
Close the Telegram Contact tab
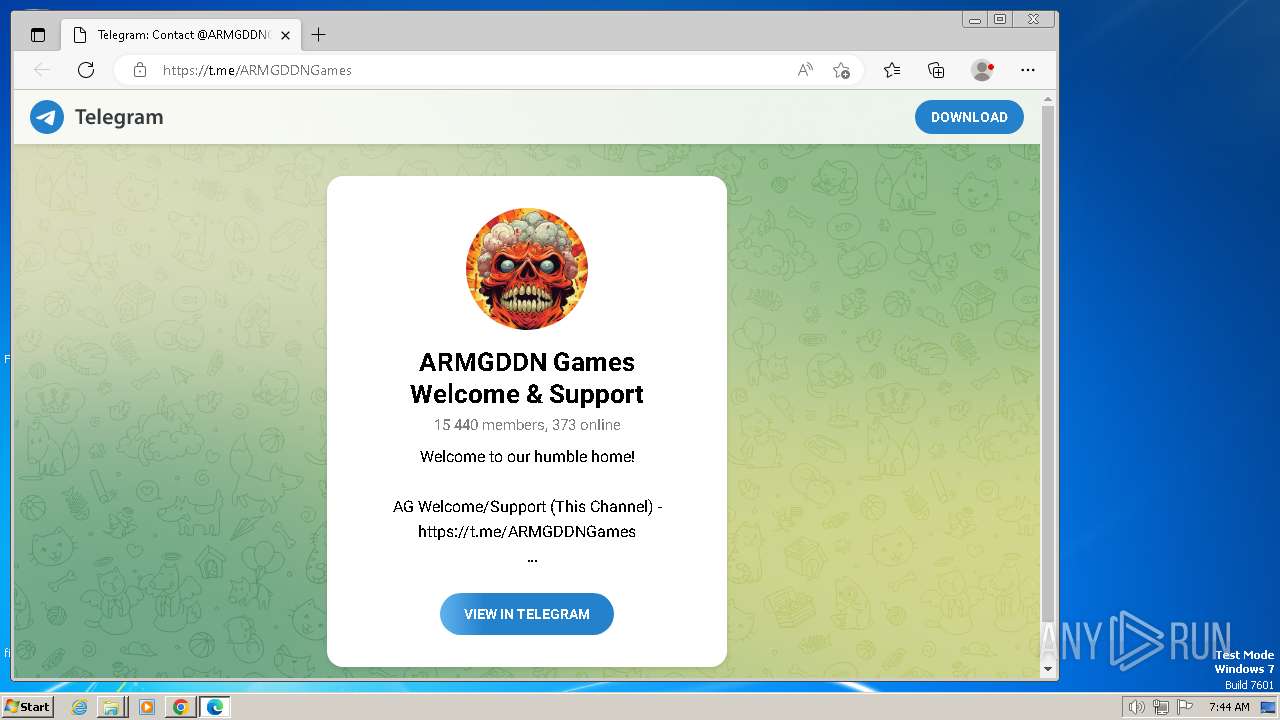click(x=285, y=35)
